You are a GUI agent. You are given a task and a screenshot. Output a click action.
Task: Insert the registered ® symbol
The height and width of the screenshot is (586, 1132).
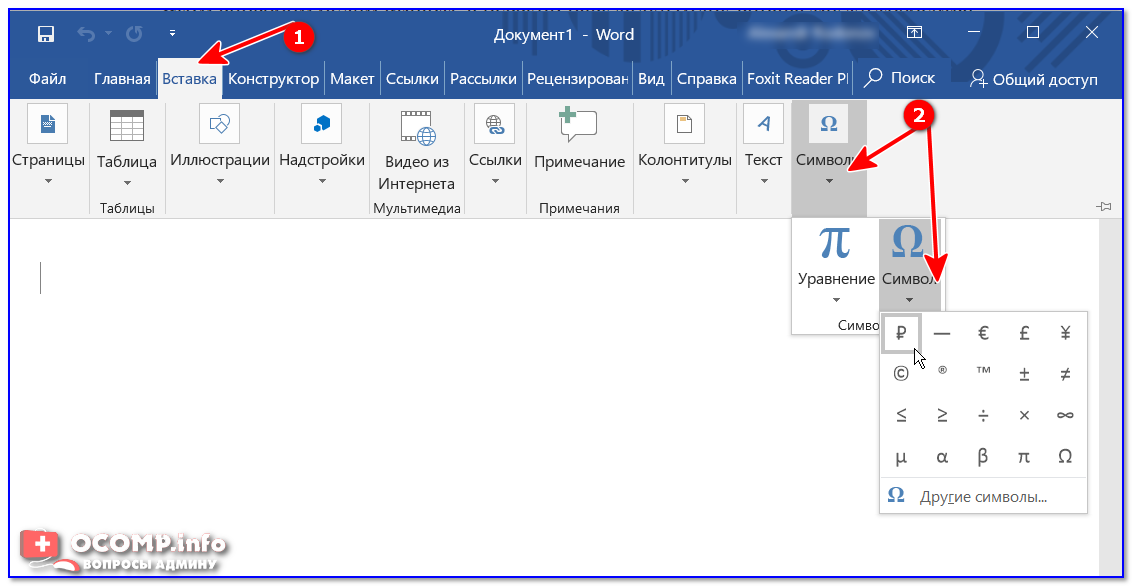pos(941,371)
